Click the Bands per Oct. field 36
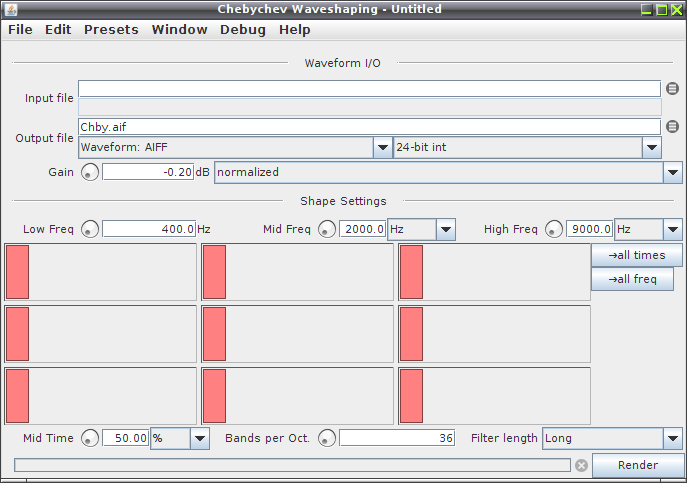The image size is (687, 483). [397, 438]
